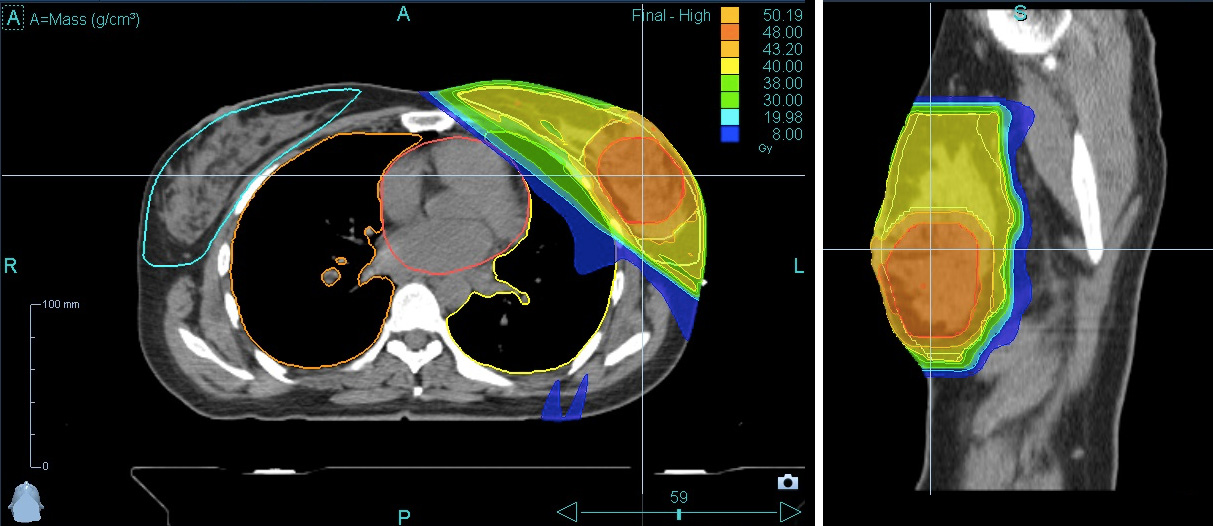Image resolution: width=1213 pixels, height=526 pixels.
Task: Click the 43.20 Gy swatch
Action: click(x=730, y=49)
